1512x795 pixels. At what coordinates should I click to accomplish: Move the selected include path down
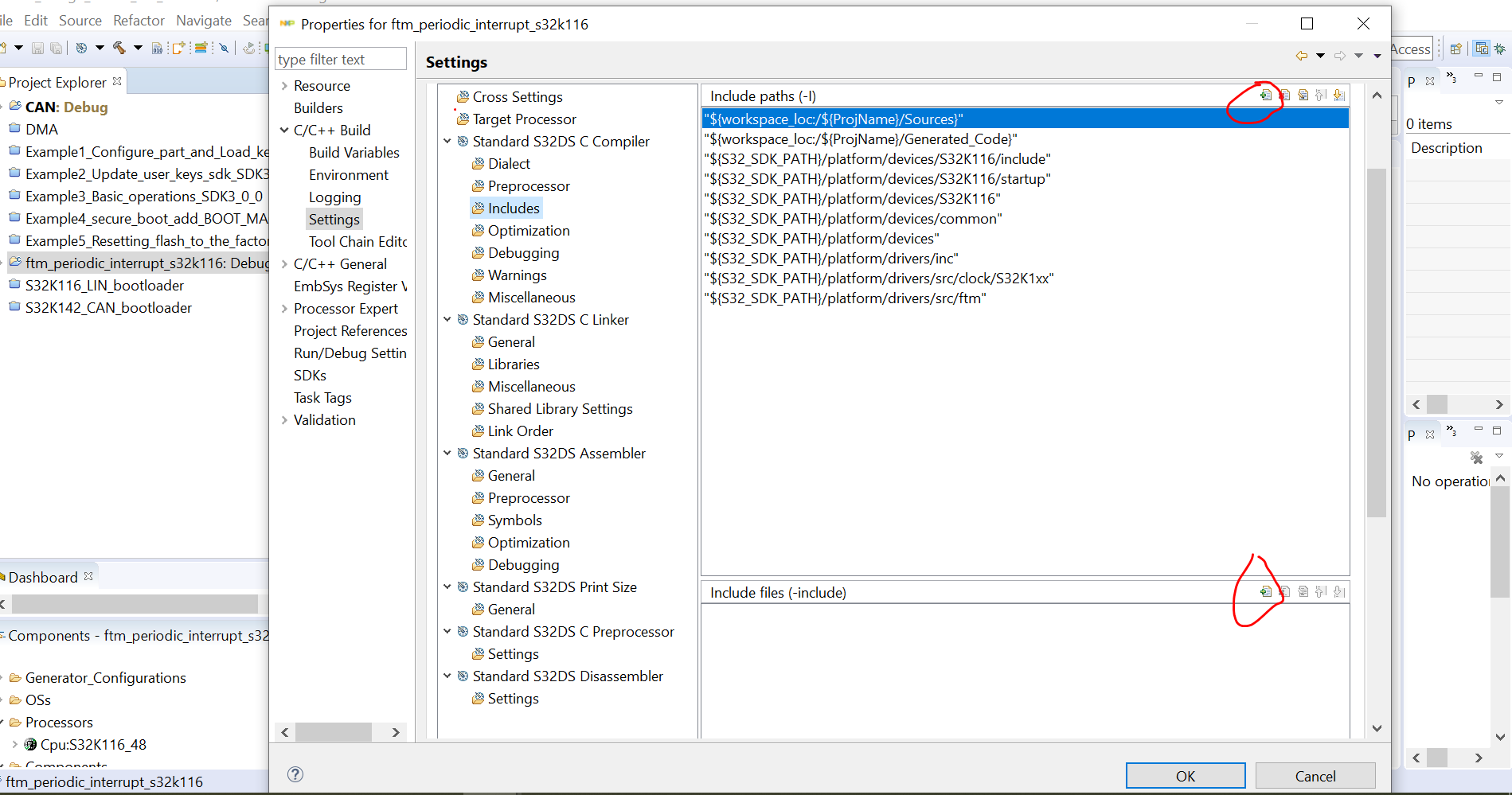[x=1338, y=94]
